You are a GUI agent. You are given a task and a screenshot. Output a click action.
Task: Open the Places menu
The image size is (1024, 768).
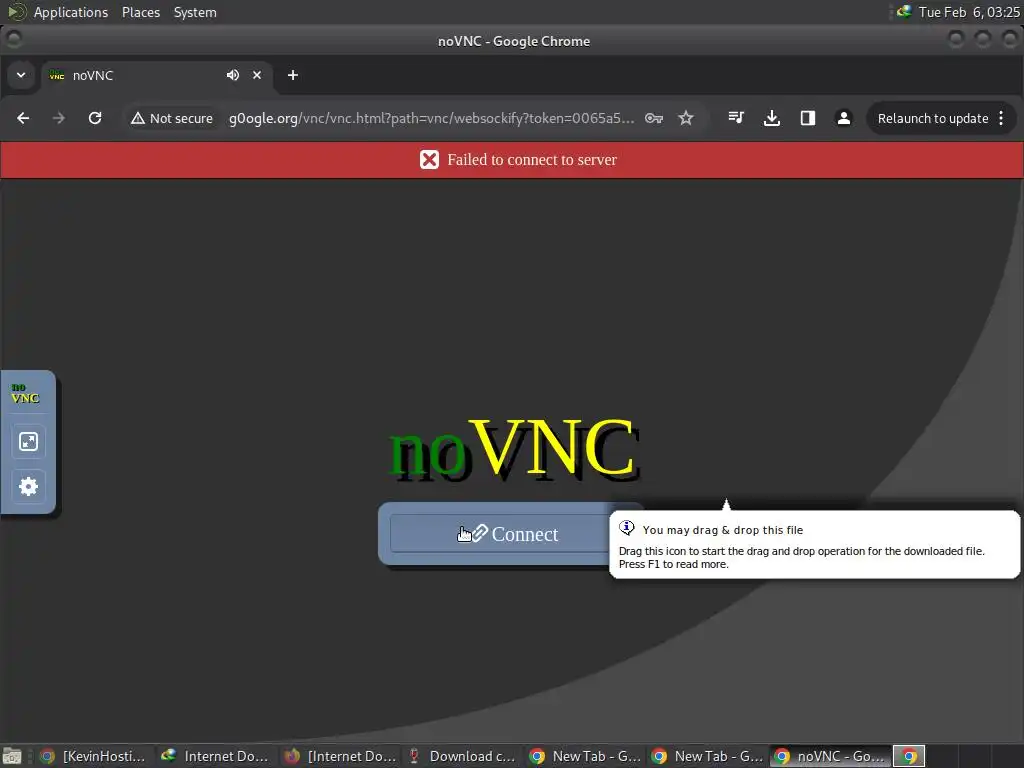pyautogui.click(x=141, y=12)
